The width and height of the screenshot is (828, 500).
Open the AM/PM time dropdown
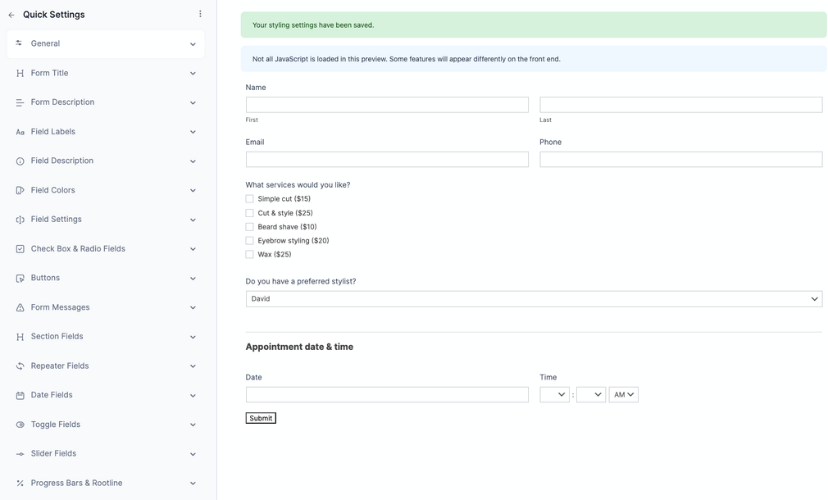click(x=624, y=395)
